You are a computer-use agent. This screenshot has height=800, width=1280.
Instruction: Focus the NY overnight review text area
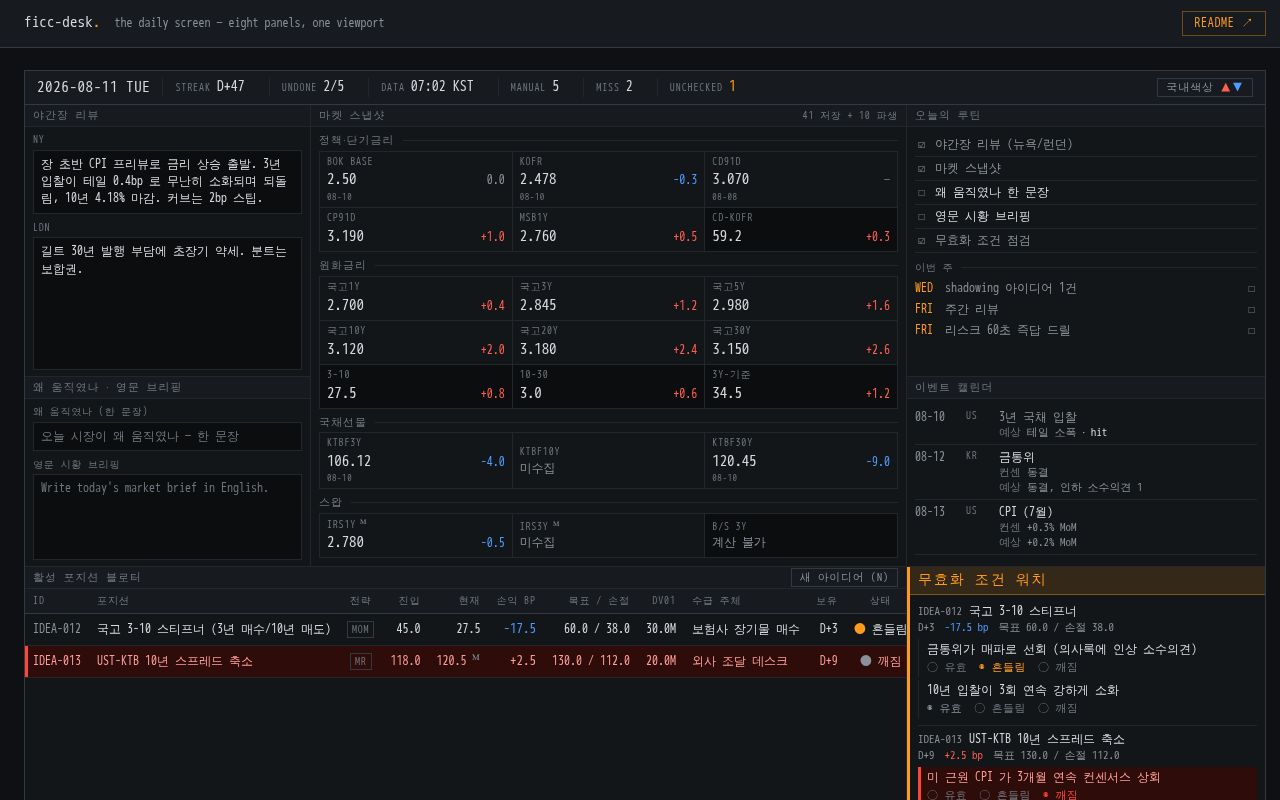(x=167, y=181)
